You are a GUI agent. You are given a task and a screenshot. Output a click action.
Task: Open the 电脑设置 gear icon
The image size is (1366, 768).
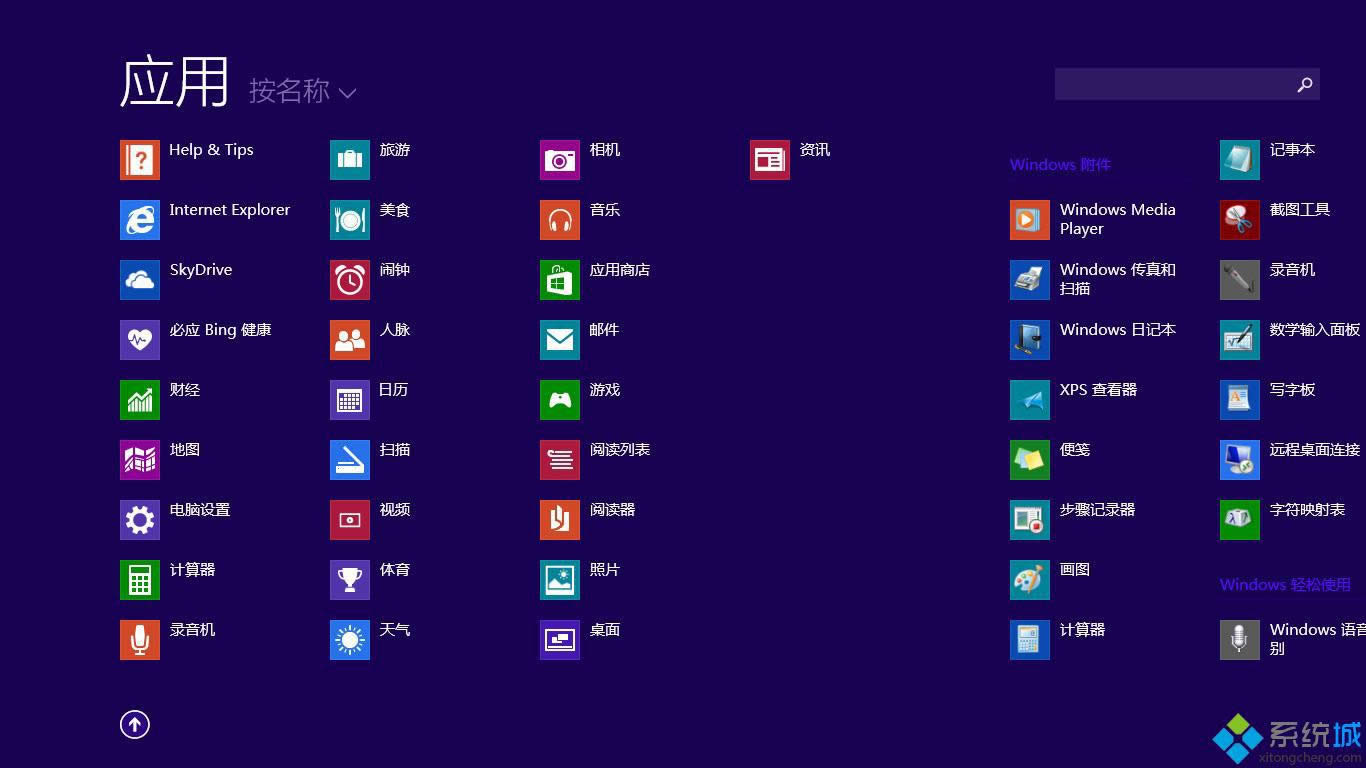pos(140,520)
